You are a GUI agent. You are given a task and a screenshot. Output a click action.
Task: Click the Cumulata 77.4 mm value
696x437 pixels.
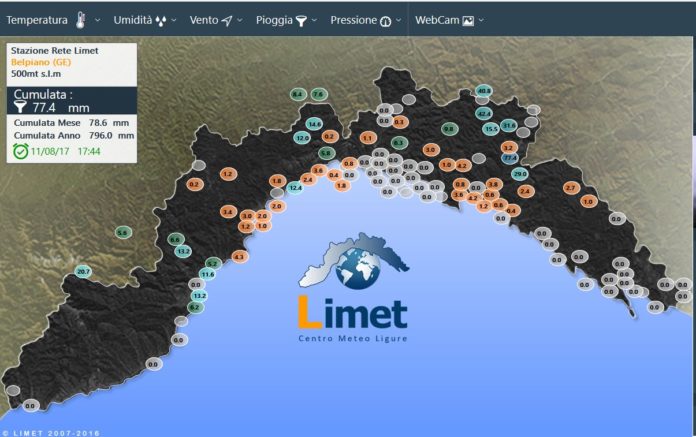tap(61, 107)
